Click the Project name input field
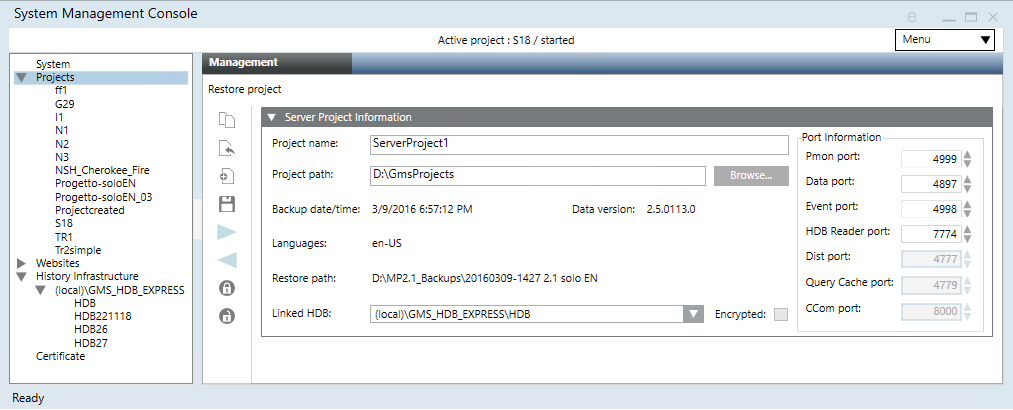The height and width of the screenshot is (410, 1013). point(578,144)
